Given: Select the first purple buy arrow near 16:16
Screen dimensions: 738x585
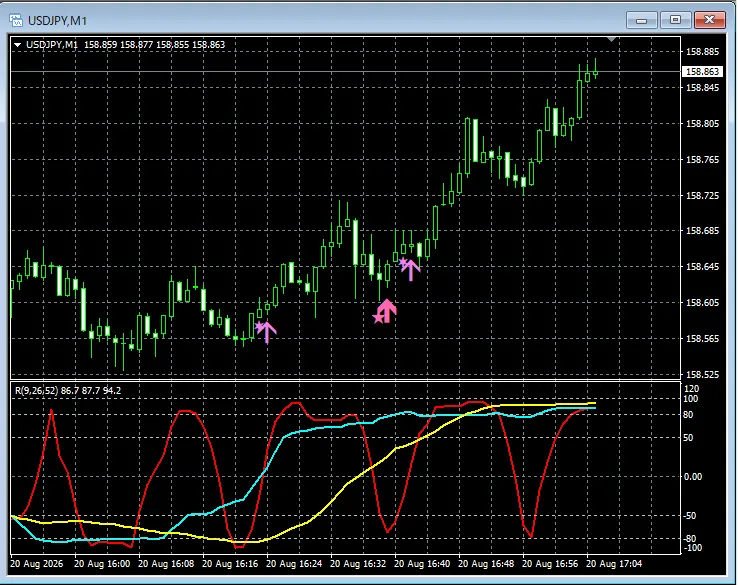Looking at the screenshot, I should click(x=267, y=332).
